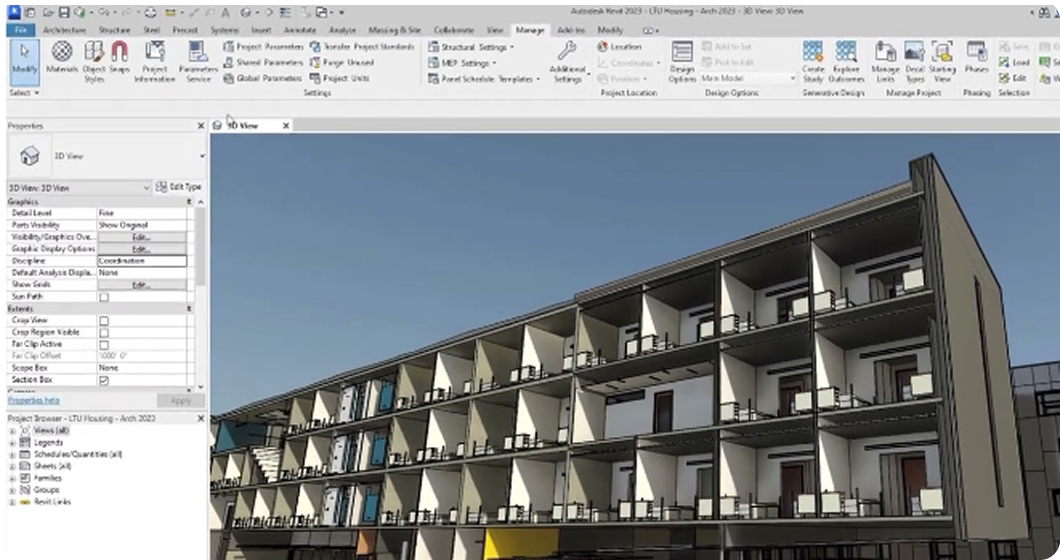
Task: Expand Views (all) in Project Browser
Action: (x=12, y=431)
